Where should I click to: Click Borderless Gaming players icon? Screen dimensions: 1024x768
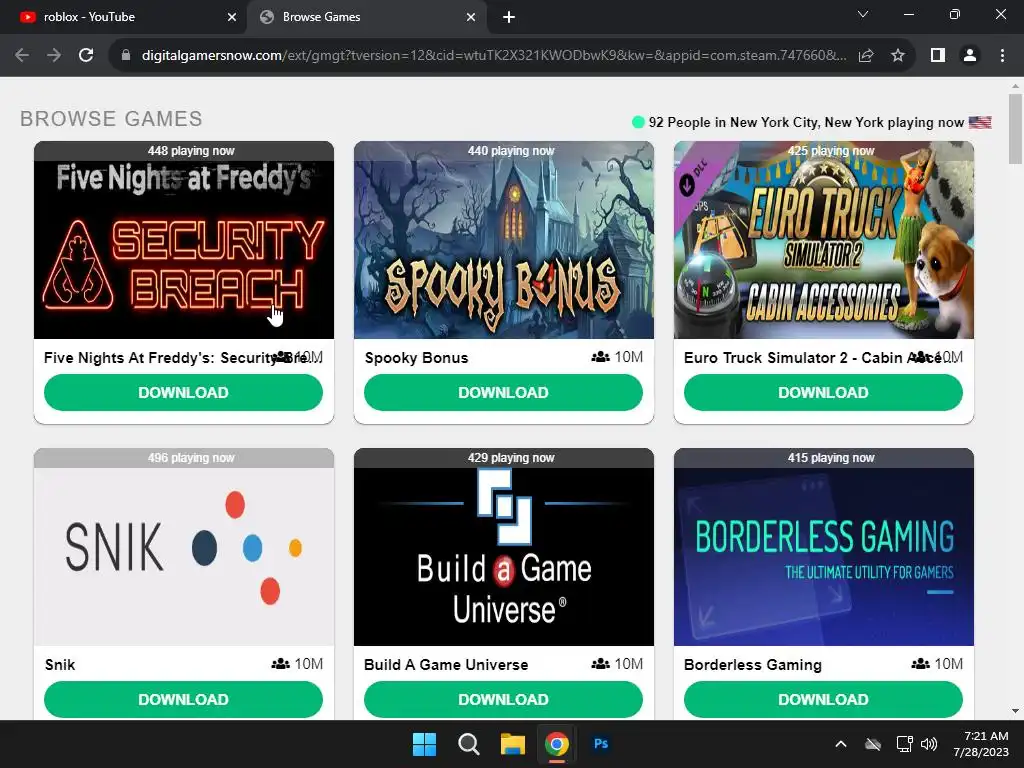click(920, 664)
